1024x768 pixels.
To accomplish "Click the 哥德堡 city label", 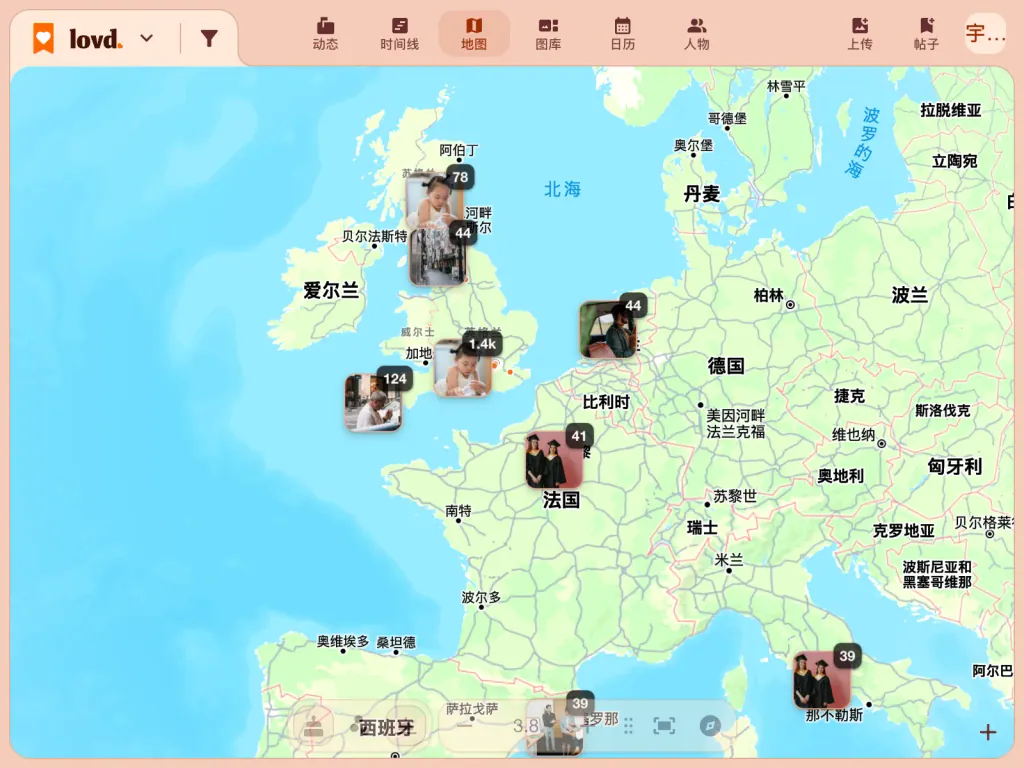I will coord(727,118).
